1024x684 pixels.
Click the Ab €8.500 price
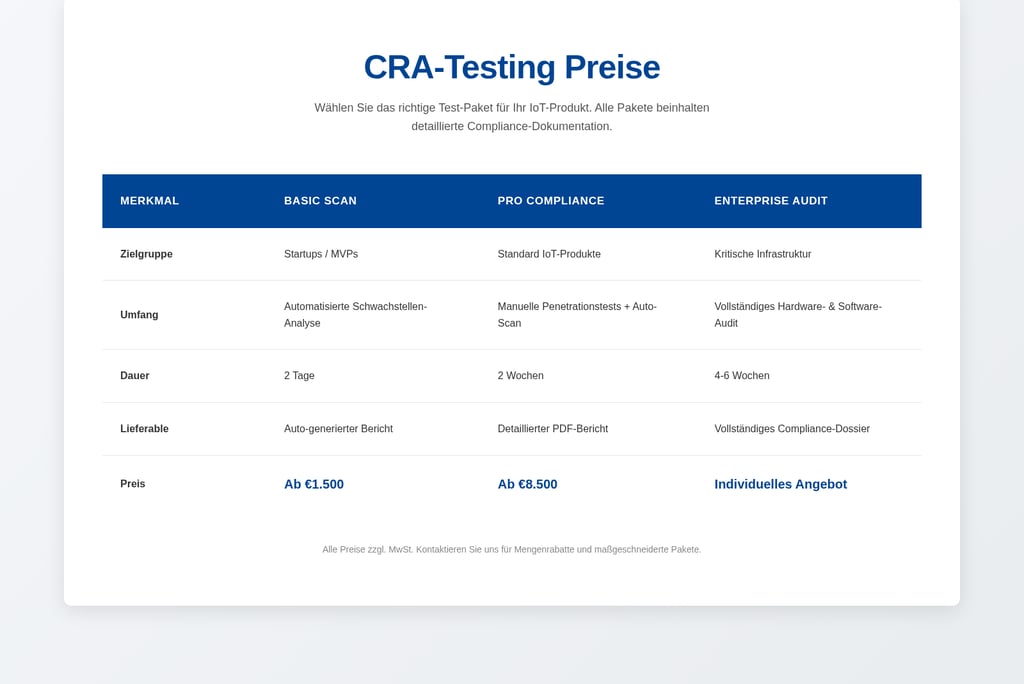[x=527, y=484]
